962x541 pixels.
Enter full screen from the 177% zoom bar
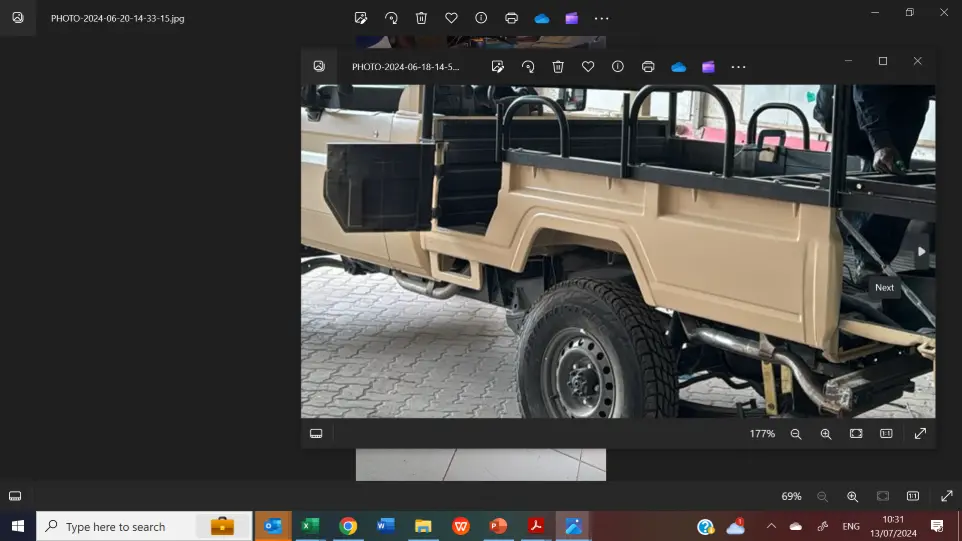coord(920,433)
